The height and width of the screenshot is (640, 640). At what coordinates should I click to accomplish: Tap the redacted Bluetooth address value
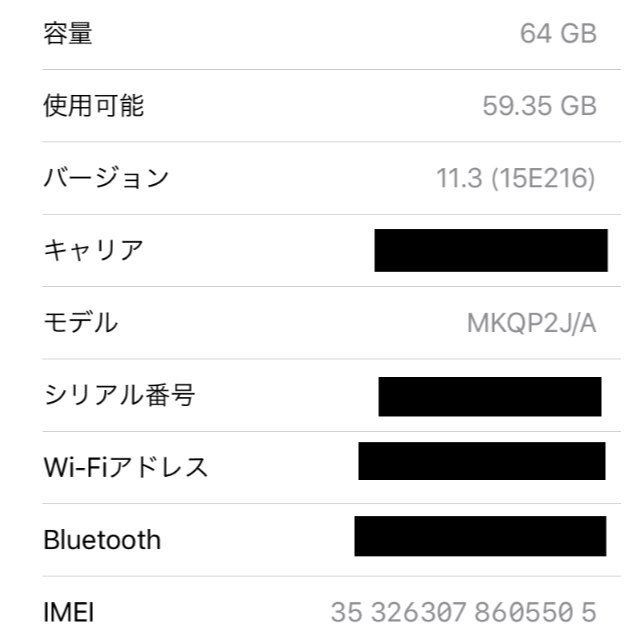(x=480, y=536)
